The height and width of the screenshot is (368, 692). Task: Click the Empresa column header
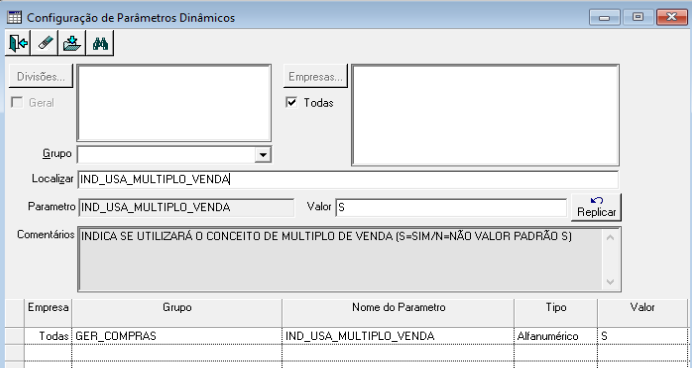(x=48, y=313)
